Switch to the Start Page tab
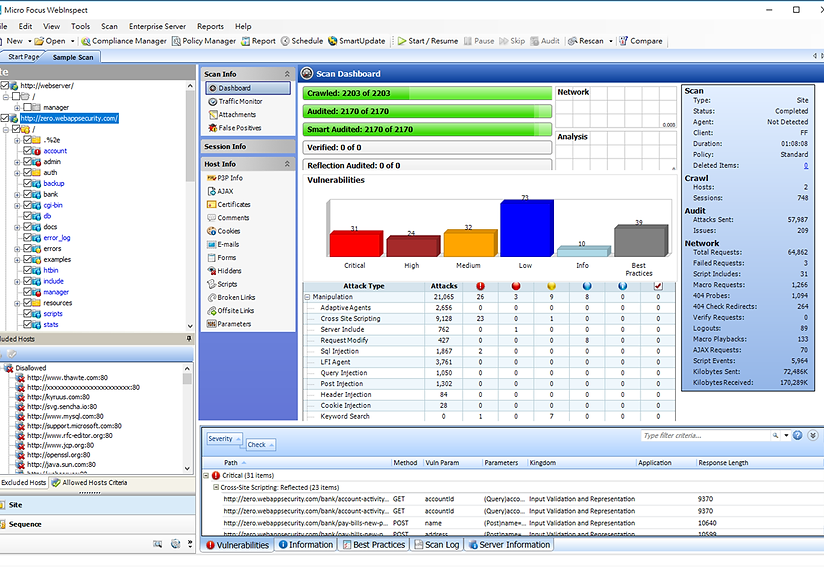The height and width of the screenshot is (567, 824). [x=23, y=57]
